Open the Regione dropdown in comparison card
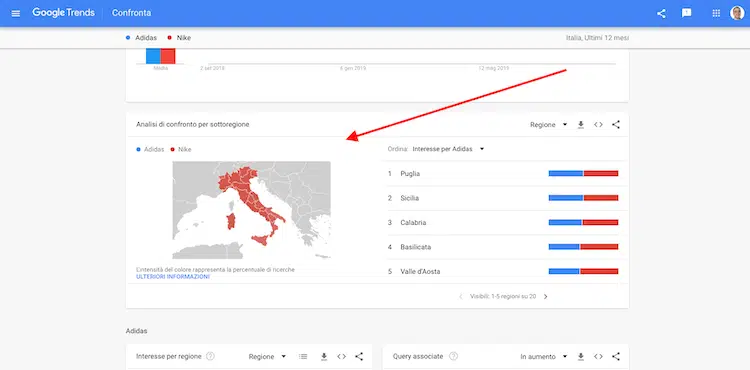Screen dimensions: 750x370 click(x=548, y=125)
